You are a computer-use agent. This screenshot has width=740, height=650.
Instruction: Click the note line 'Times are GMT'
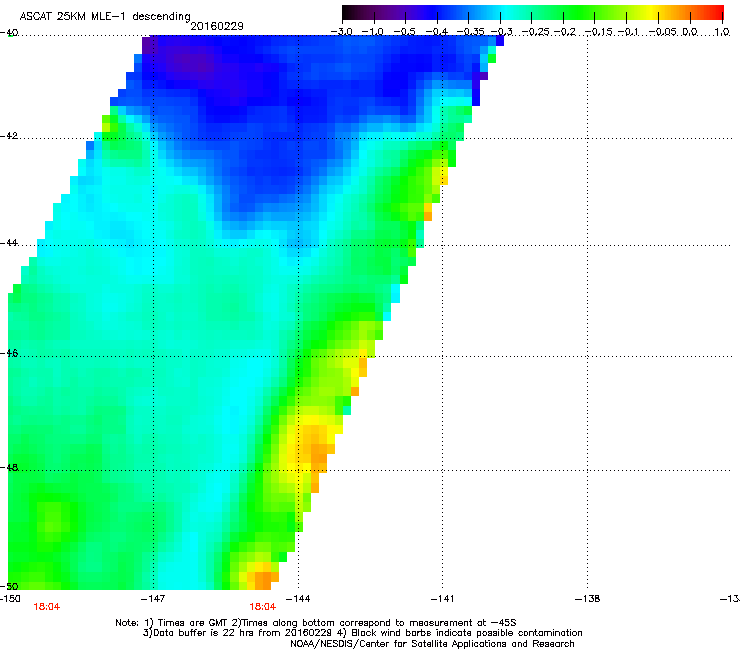316,623
